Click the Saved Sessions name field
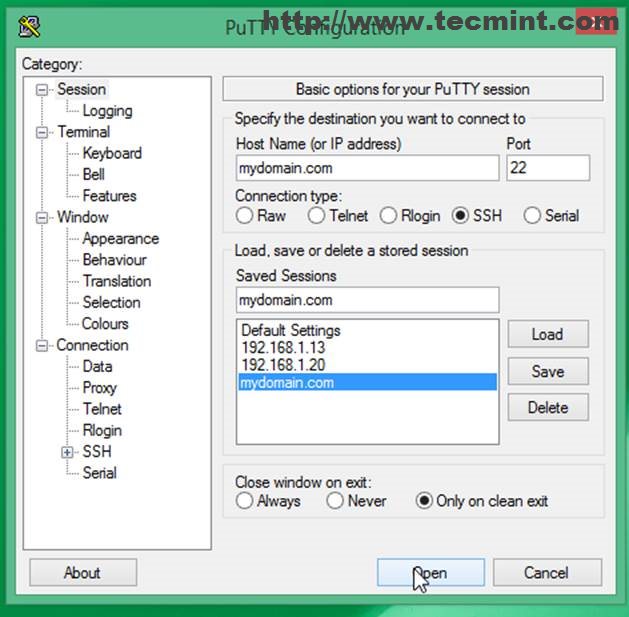This screenshot has height=617, width=629. click(367, 300)
